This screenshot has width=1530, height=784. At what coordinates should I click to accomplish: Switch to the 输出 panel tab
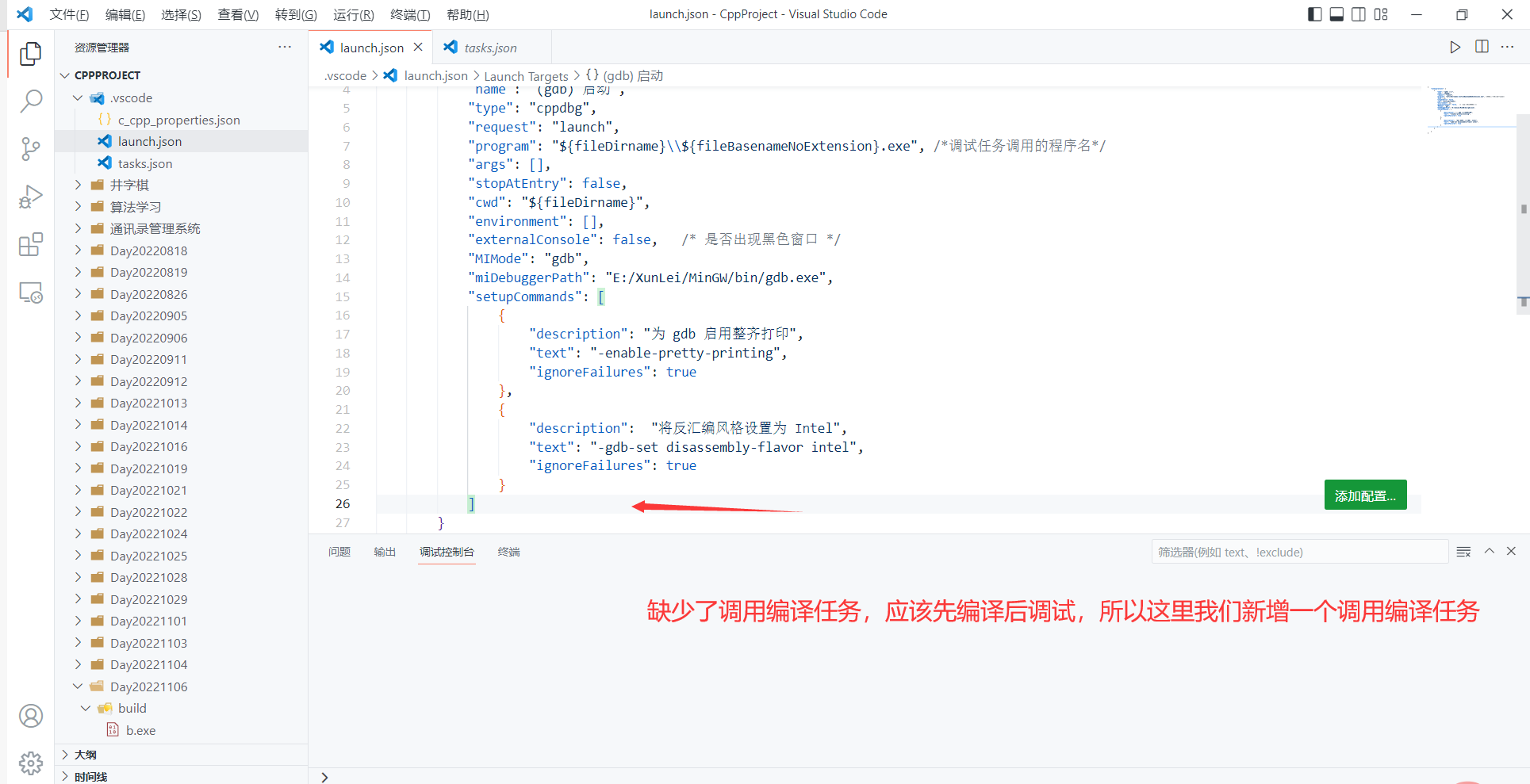(385, 552)
